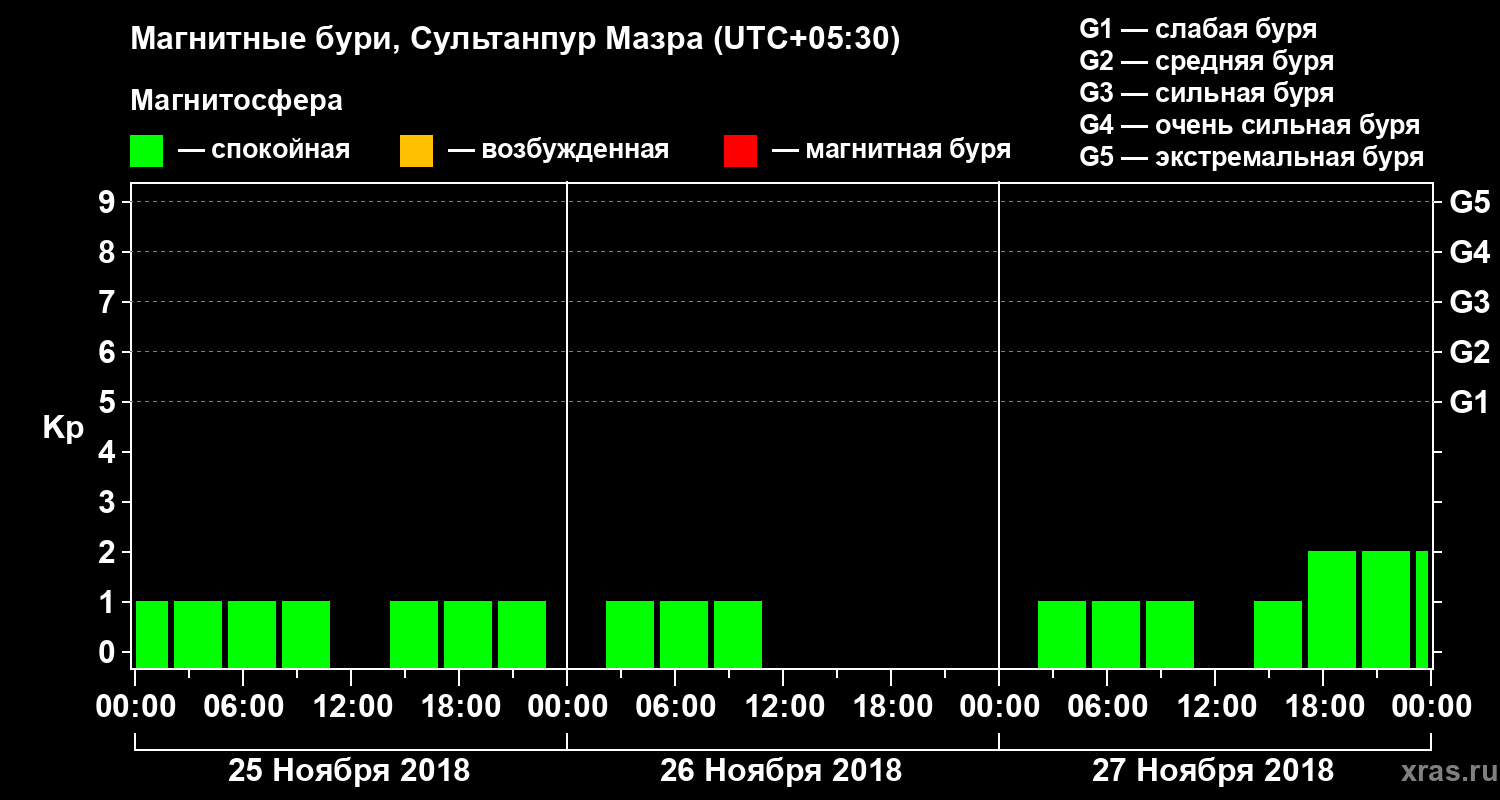
Task: Click the orange 'возбужденная' legend swatch
Action: [416, 151]
